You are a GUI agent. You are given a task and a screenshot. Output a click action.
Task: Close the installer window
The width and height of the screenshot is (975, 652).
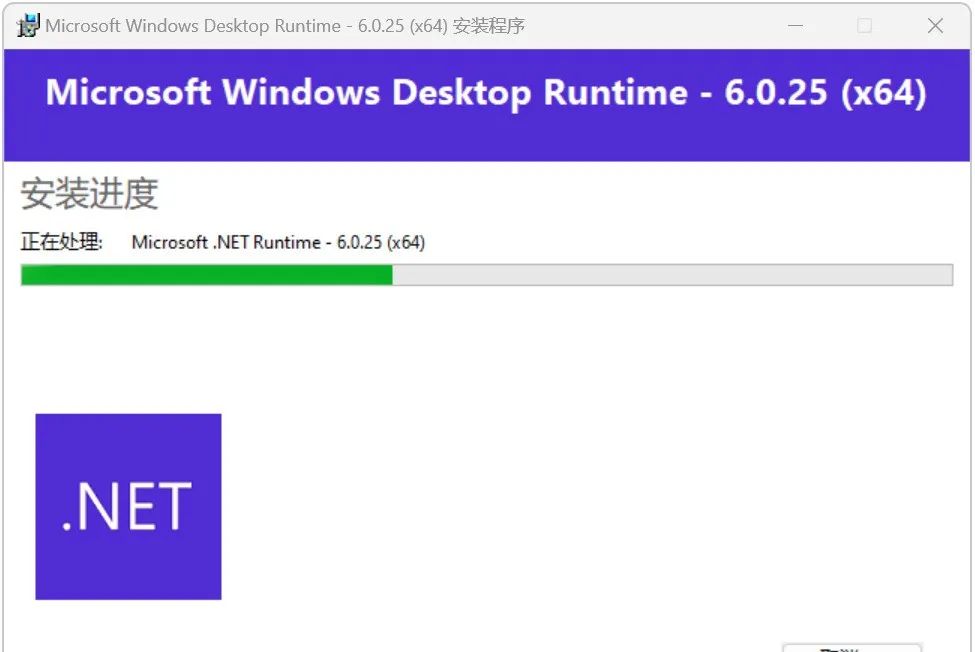click(935, 26)
